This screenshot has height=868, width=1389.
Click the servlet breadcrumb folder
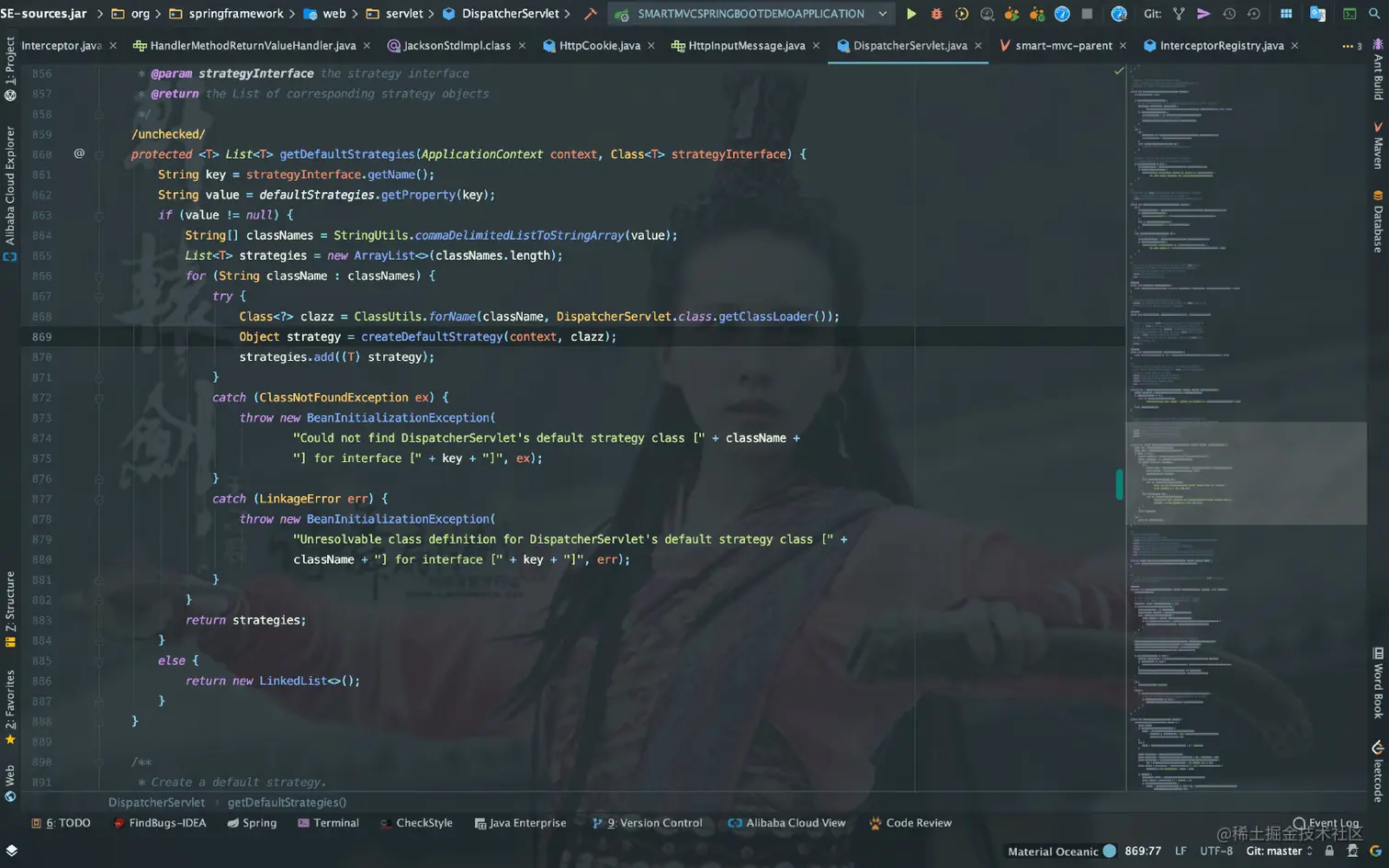coord(394,14)
